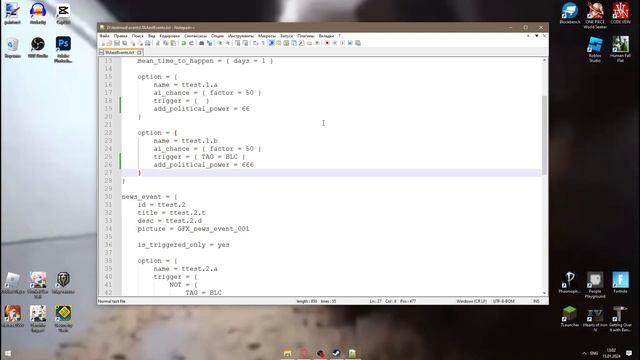Click 'Windows (CR LF)' in status bar
Screen dimensions: 640x360
tap(471, 301)
